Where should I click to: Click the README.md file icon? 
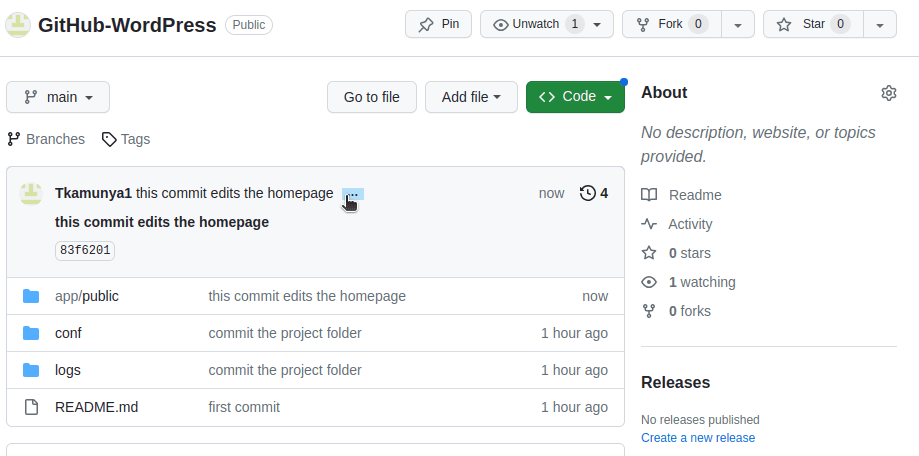tap(31, 407)
